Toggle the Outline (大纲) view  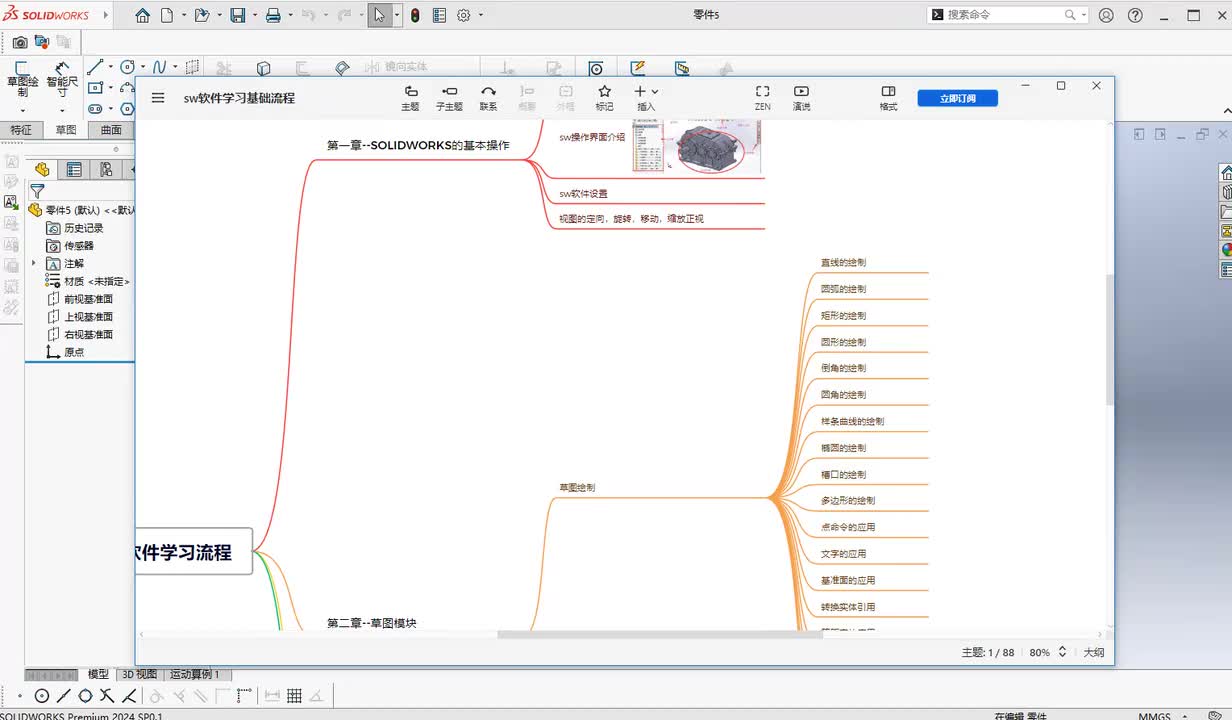tap(1094, 652)
